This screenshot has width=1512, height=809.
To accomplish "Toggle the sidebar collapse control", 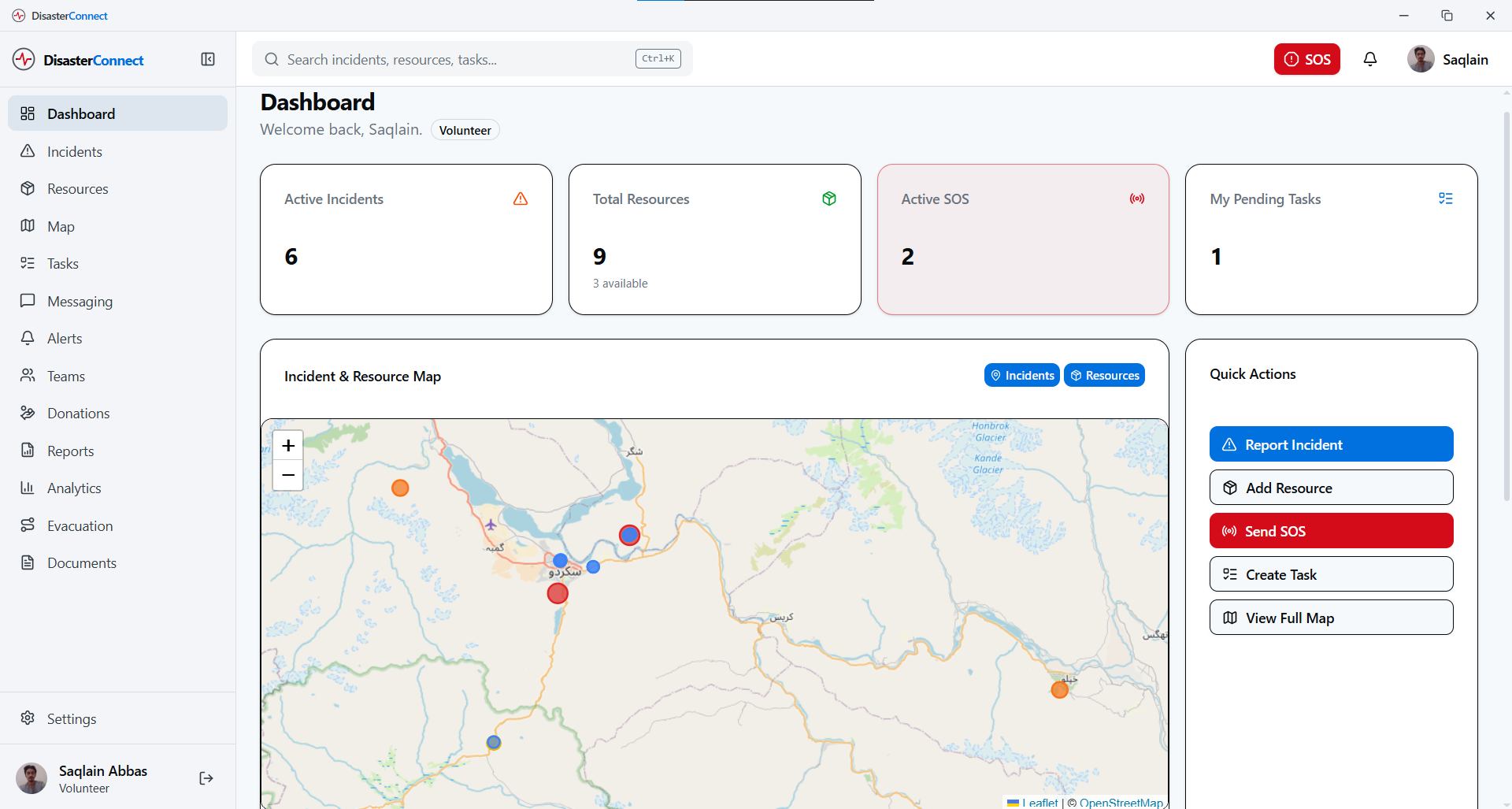I will 207,59.
